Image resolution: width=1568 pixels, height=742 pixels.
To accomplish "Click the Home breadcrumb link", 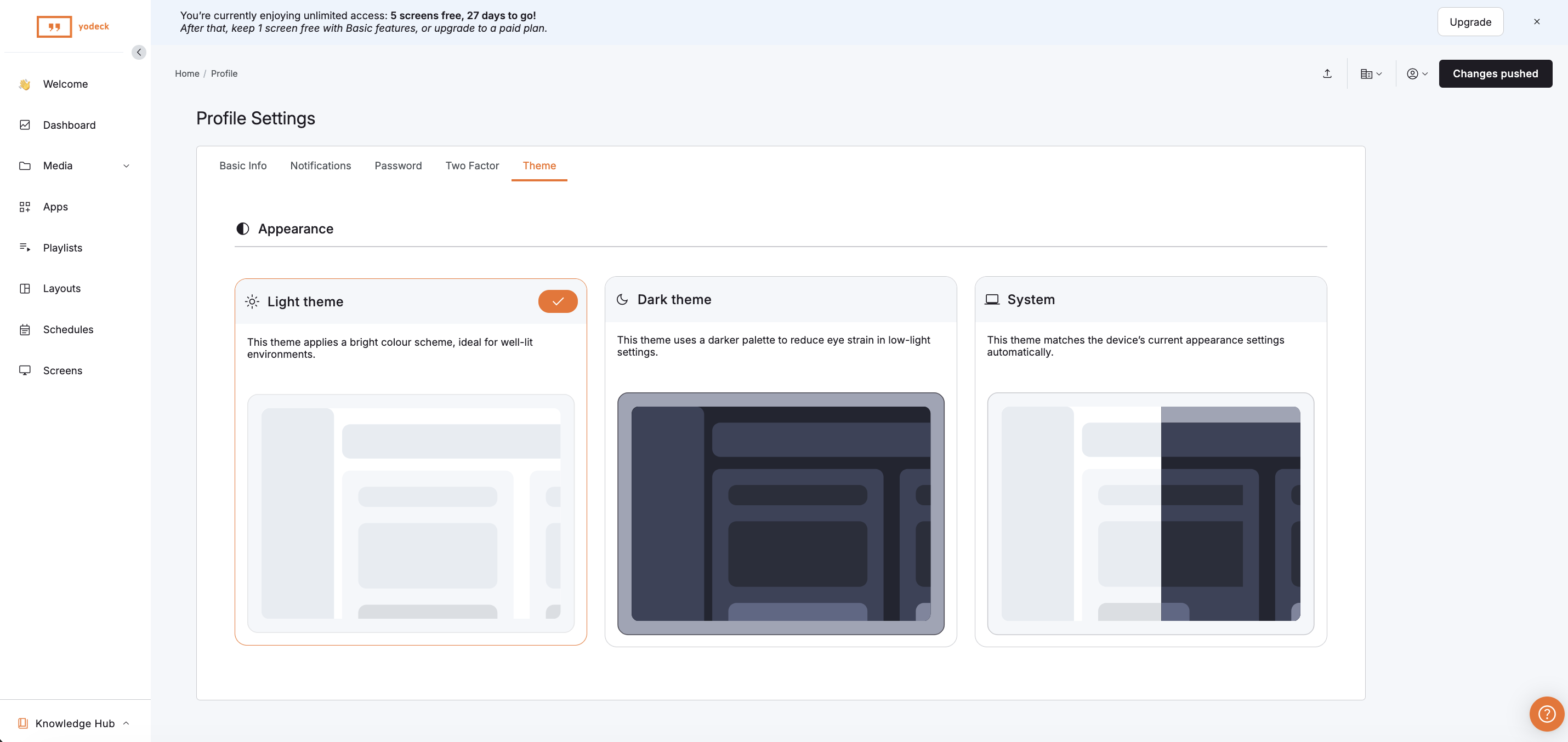I will (187, 73).
